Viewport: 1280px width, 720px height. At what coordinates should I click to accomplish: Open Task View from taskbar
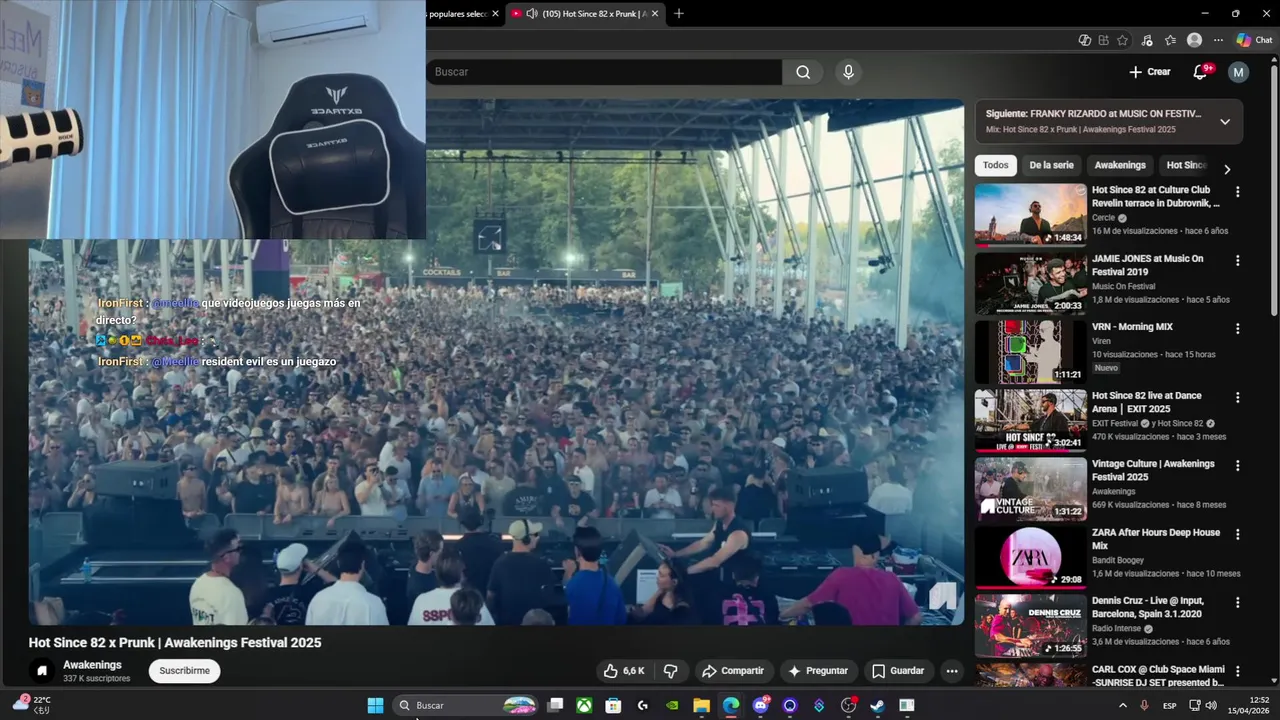click(x=555, y=705)
